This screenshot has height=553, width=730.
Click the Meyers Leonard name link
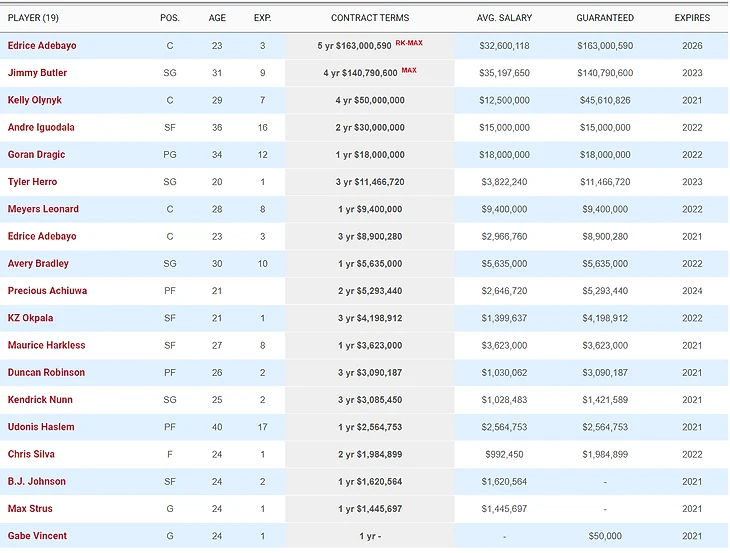click(43, 209)
